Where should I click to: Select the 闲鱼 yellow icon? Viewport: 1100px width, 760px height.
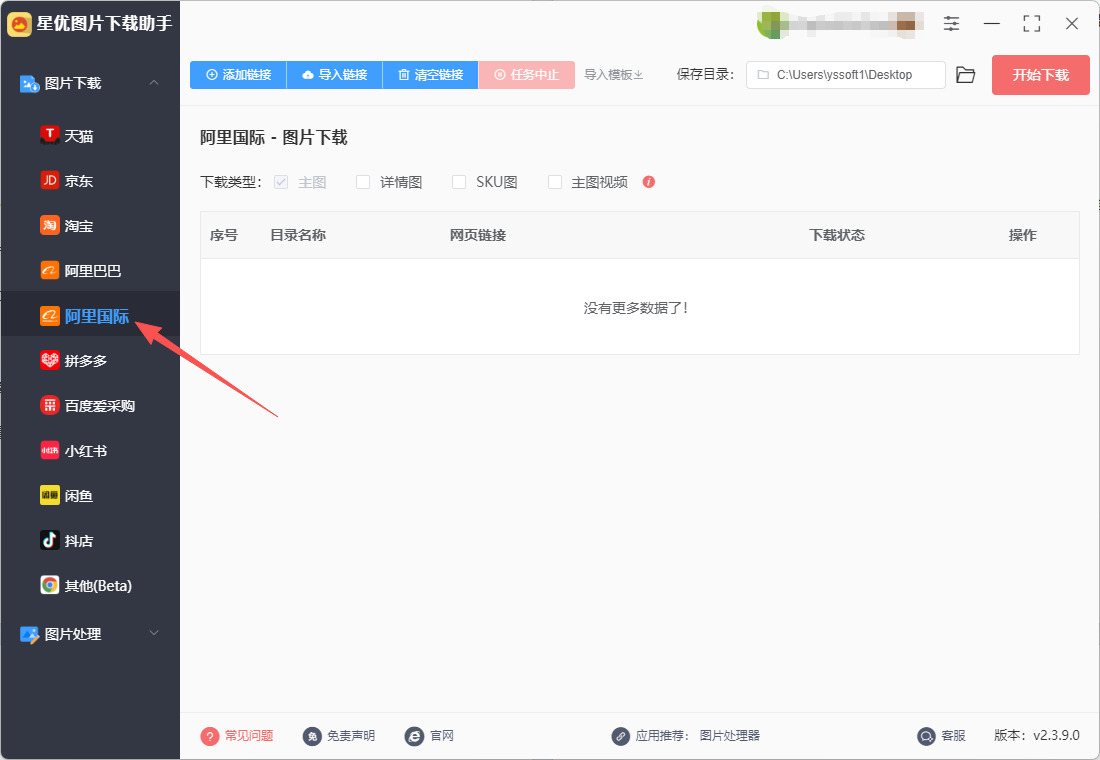pos(50,495)
